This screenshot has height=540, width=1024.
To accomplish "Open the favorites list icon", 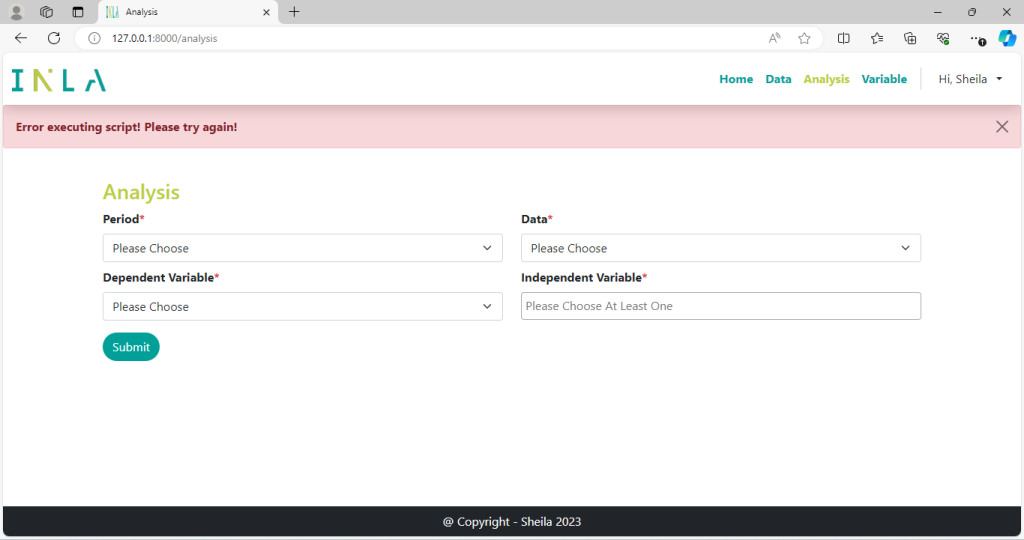I will [877, 39].
